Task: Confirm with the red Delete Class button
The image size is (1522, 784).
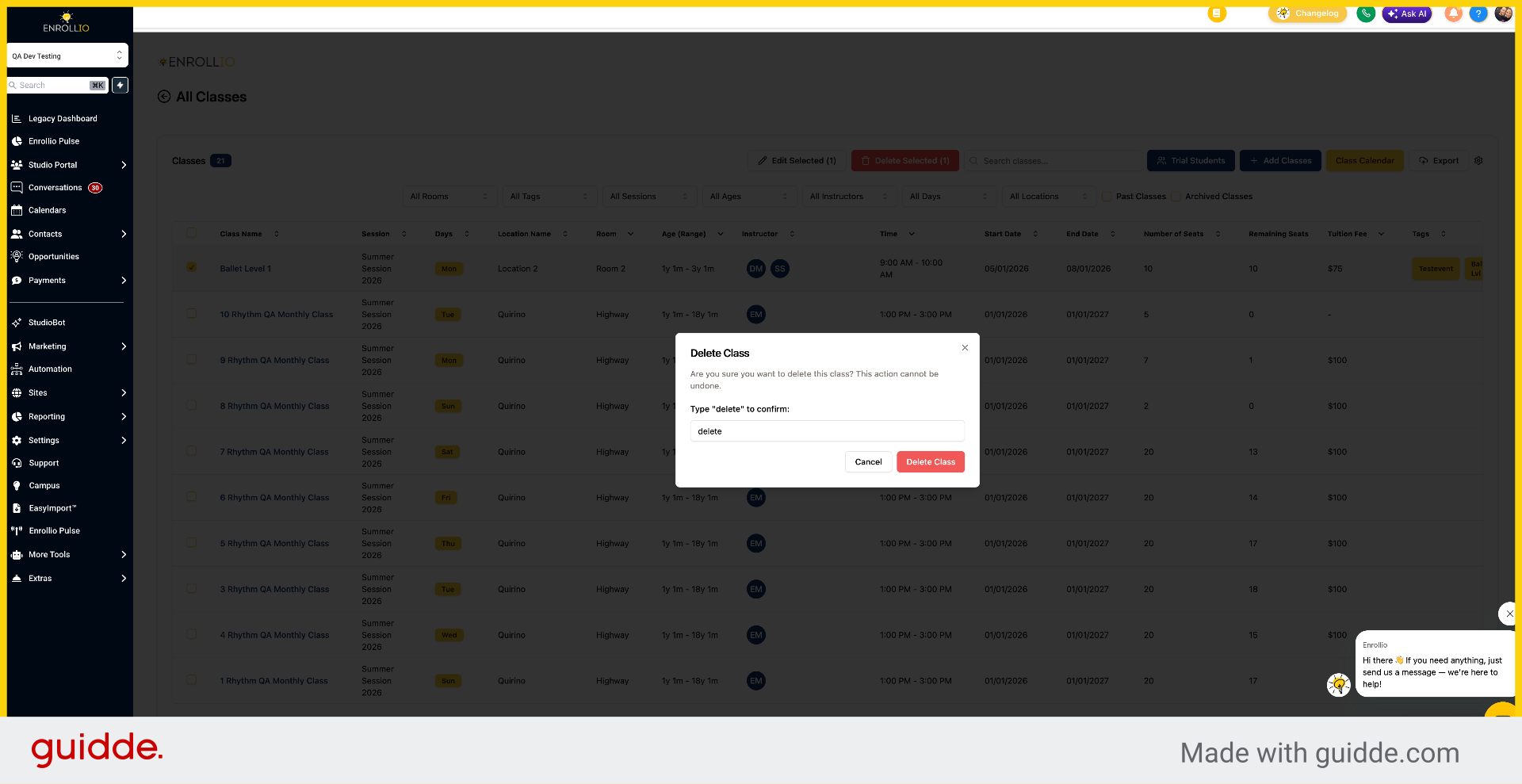Action: 931,462
